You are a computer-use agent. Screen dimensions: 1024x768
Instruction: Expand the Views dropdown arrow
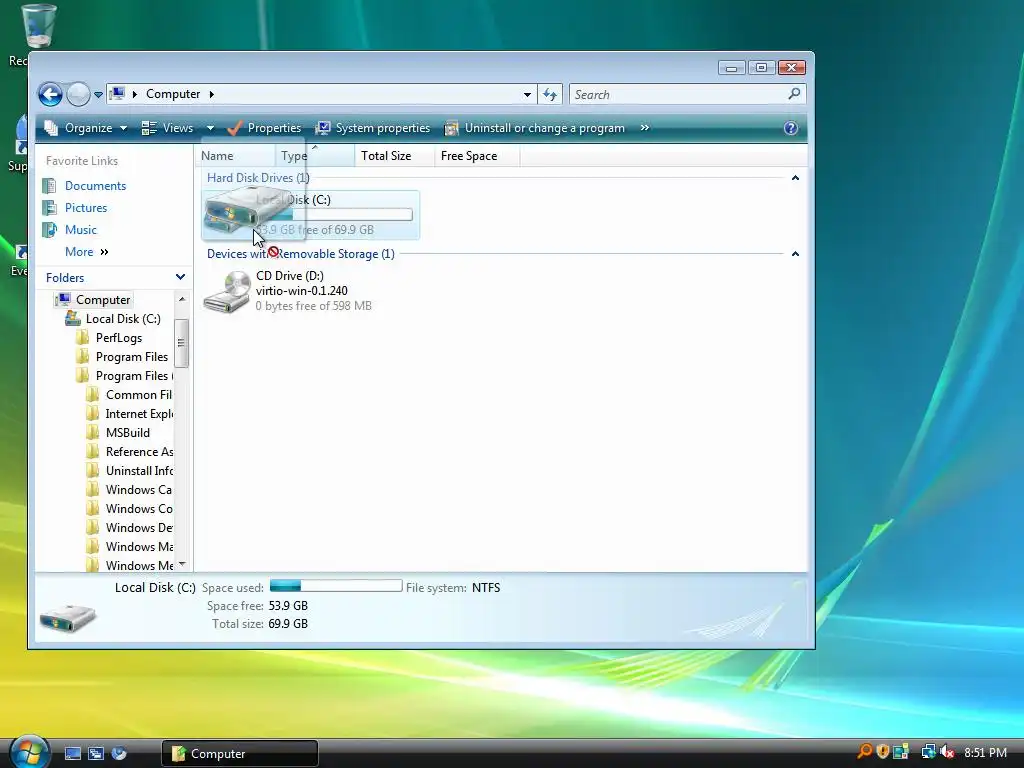[210, 128]
